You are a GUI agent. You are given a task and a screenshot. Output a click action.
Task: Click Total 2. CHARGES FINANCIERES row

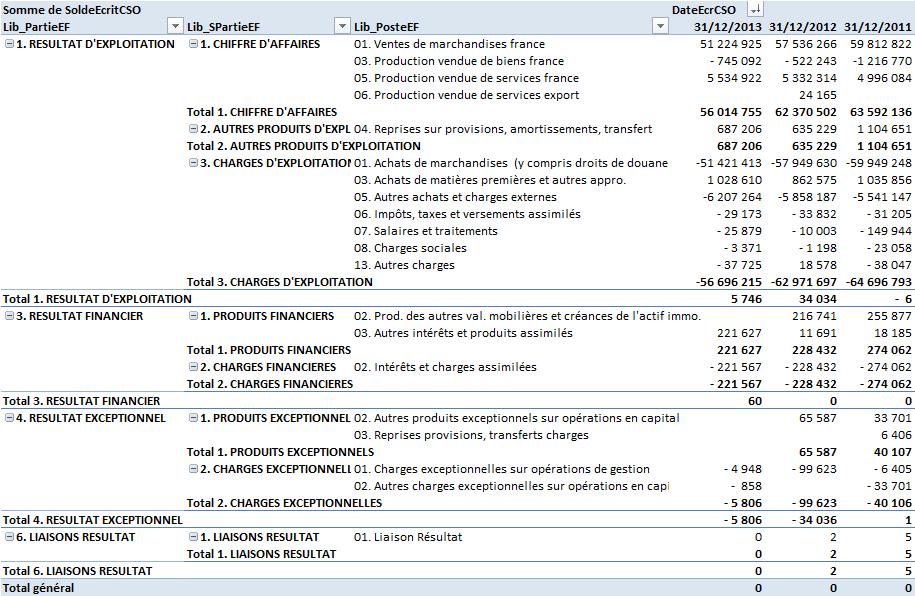(x=270, y=384)
